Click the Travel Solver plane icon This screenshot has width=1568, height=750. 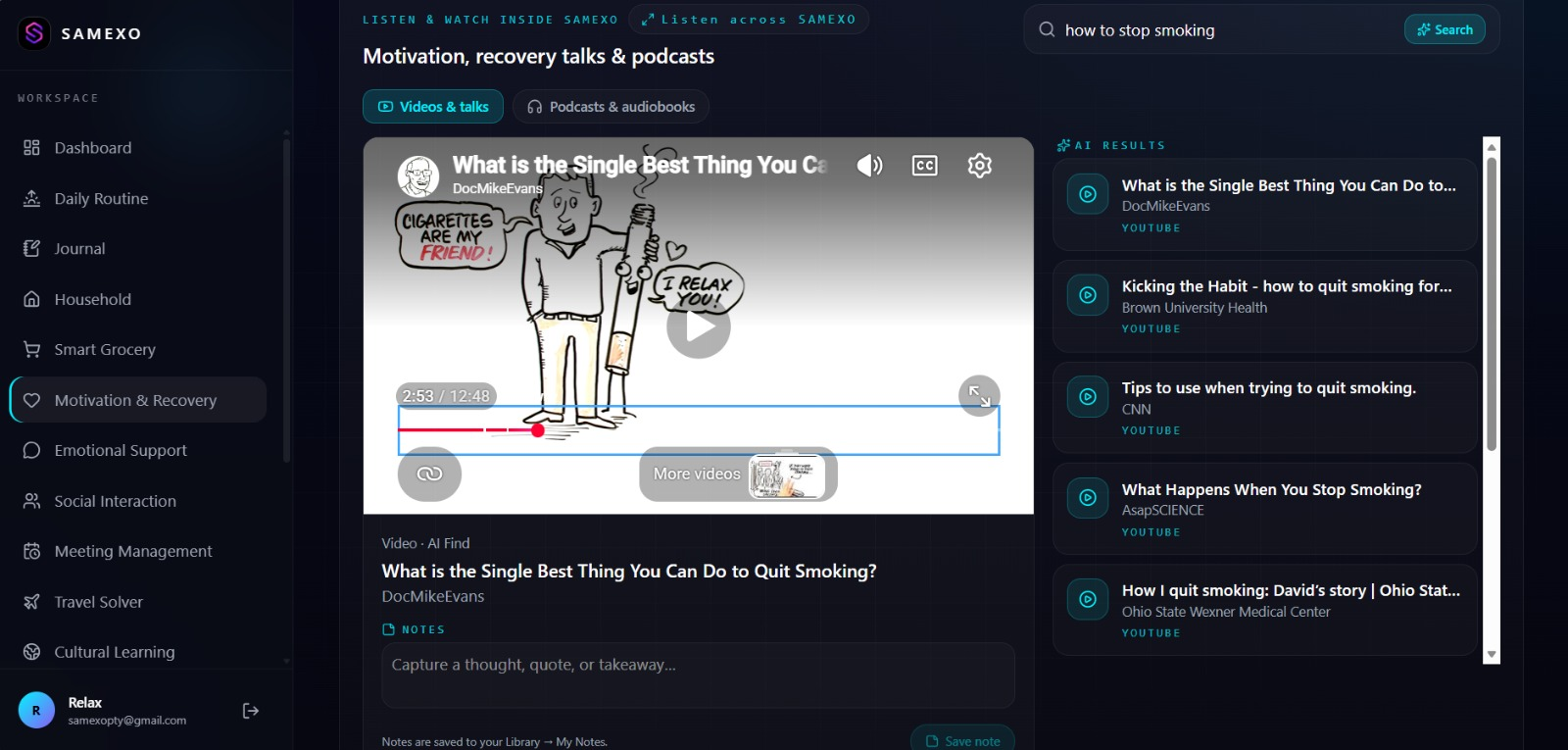pos(31,602)
